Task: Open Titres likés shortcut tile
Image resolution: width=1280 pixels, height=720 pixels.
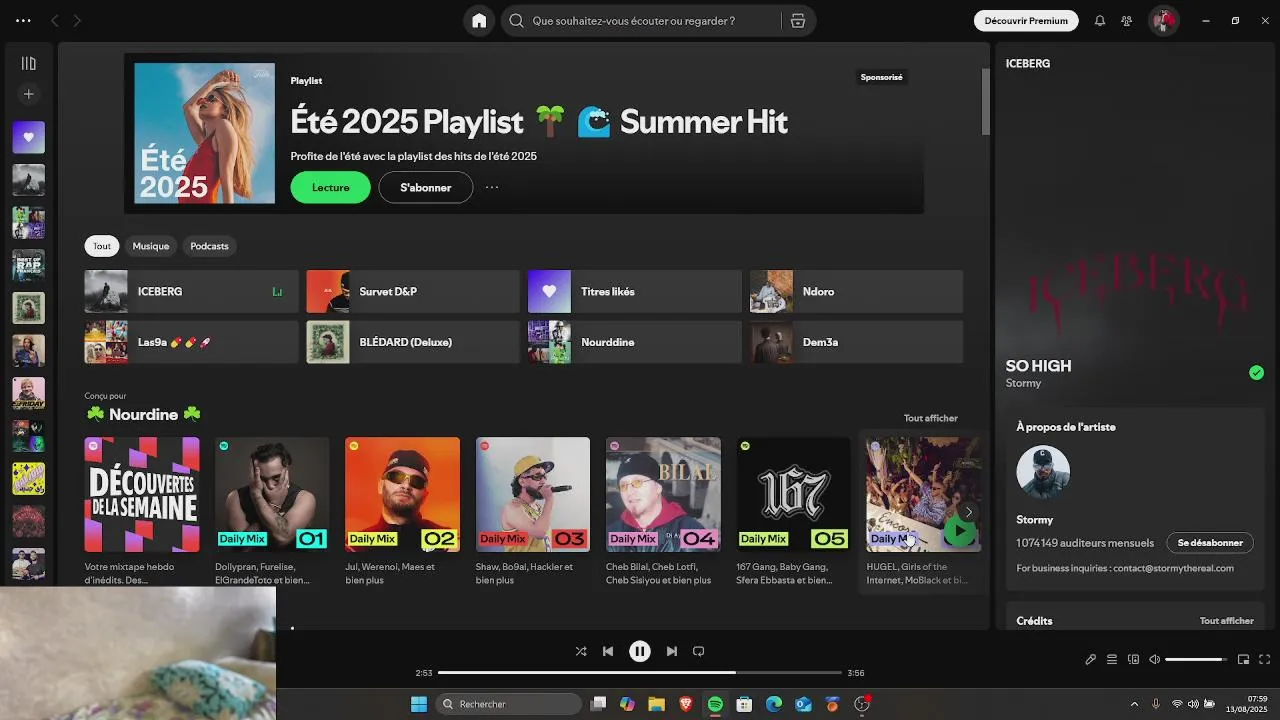Action: point(635,292)
